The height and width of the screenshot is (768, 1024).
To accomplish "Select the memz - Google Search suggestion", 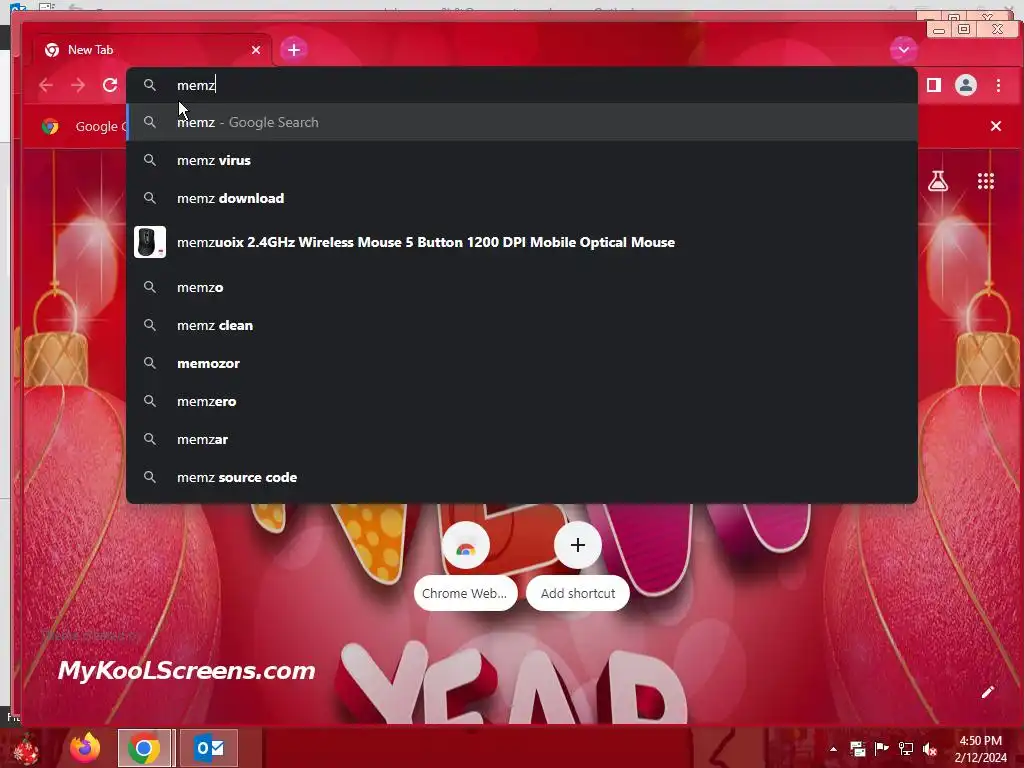I will (x=522, y=122).
